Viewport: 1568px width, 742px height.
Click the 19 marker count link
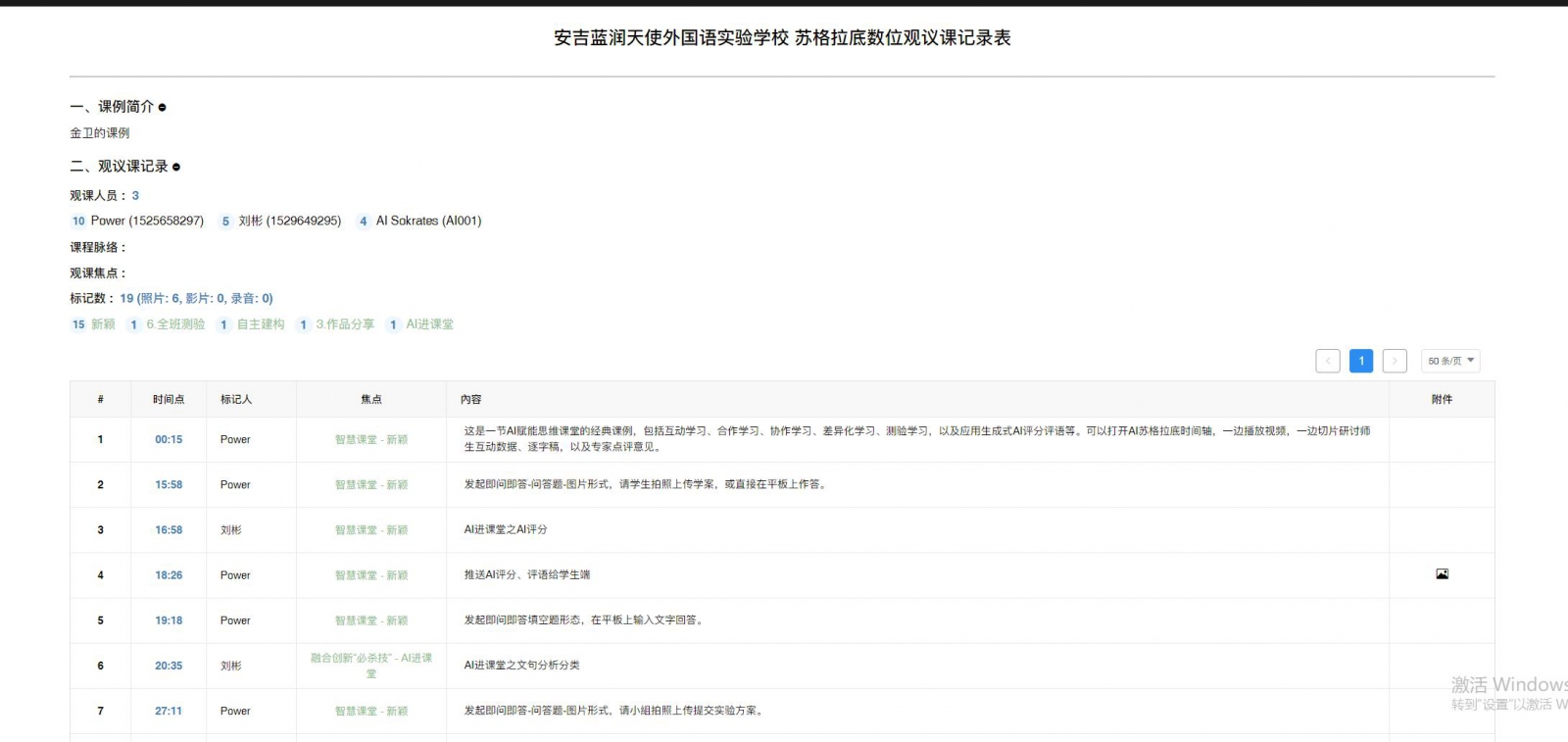tap(126, 299)
